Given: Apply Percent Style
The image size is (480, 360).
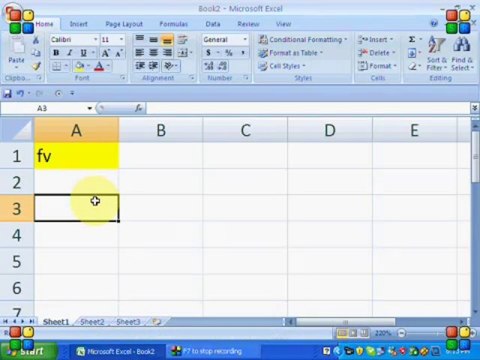Looking at the screenshot, I should point(229,53).
